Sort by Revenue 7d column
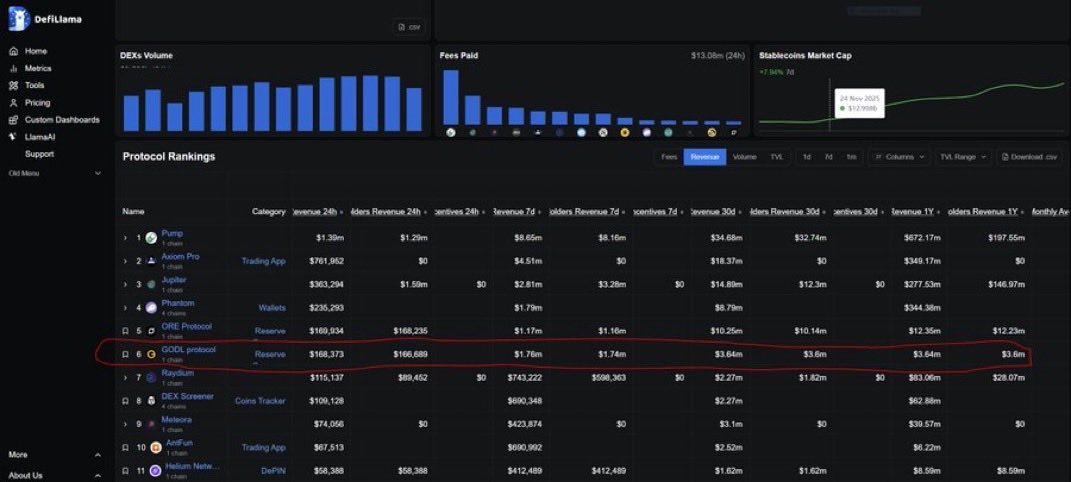 point(517,212)
